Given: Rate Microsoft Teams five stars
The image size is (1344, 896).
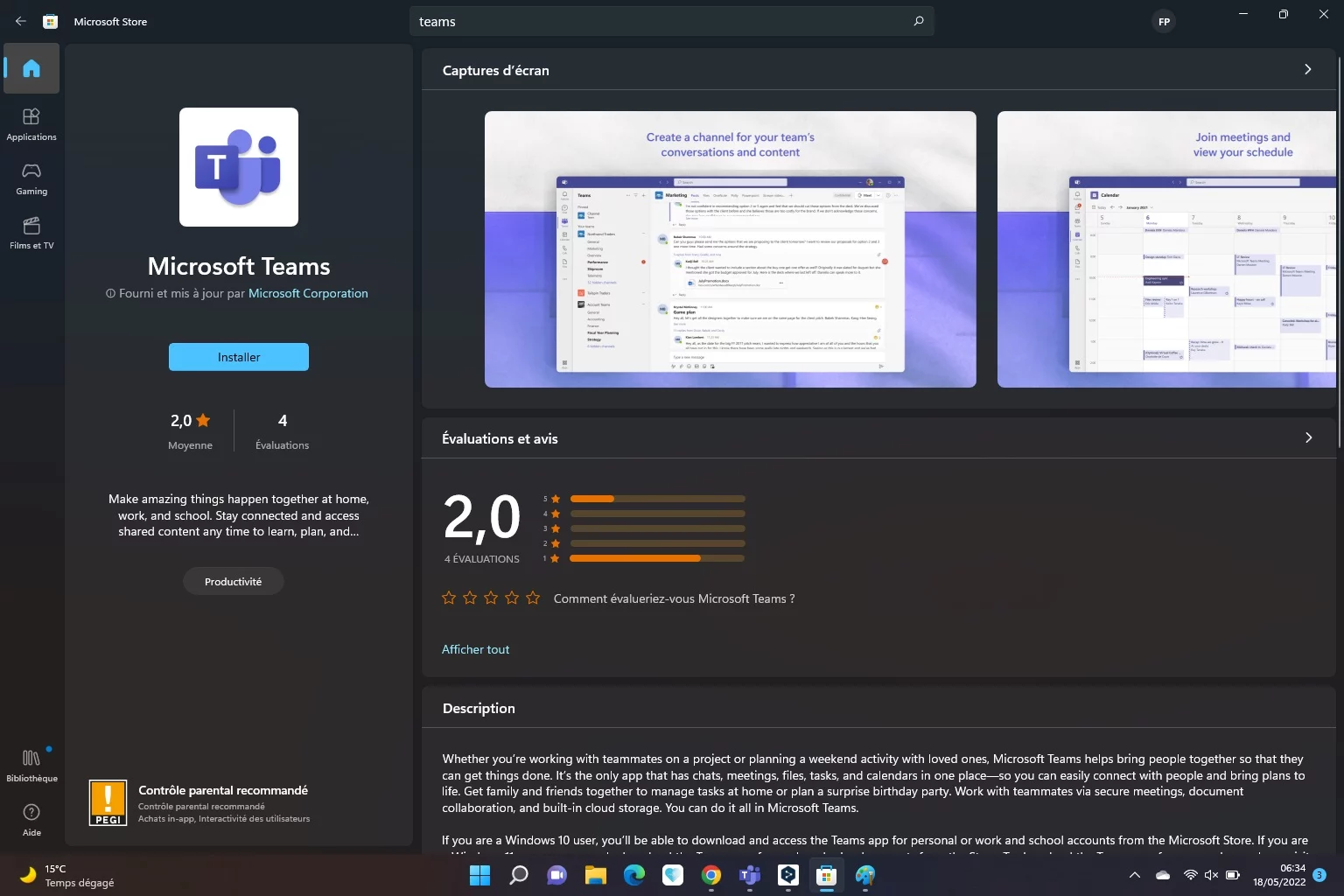Looking at the screenshot, I should [533, 598].
